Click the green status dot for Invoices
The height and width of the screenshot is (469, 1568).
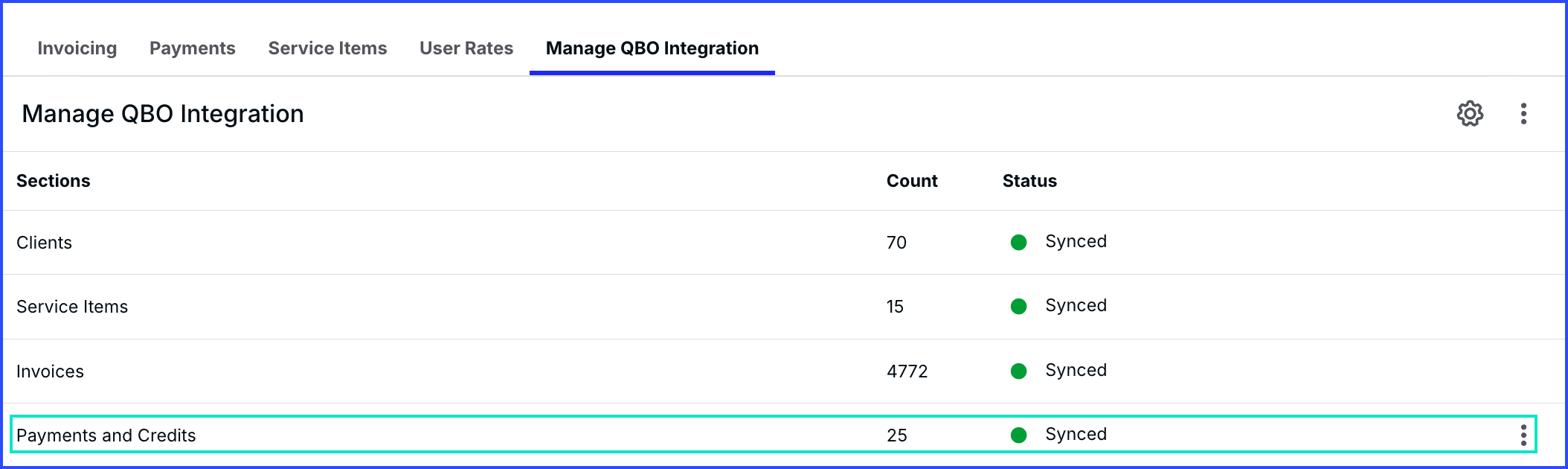pos(1019,371)
